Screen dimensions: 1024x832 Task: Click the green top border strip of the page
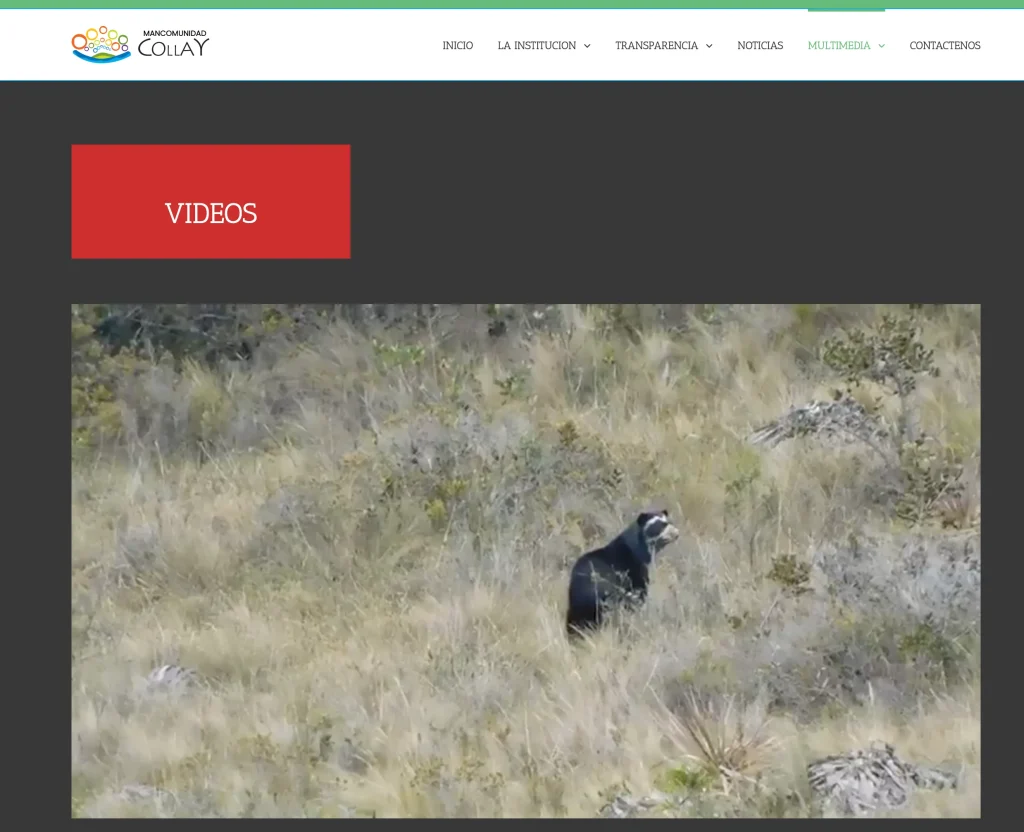(512, 3)
